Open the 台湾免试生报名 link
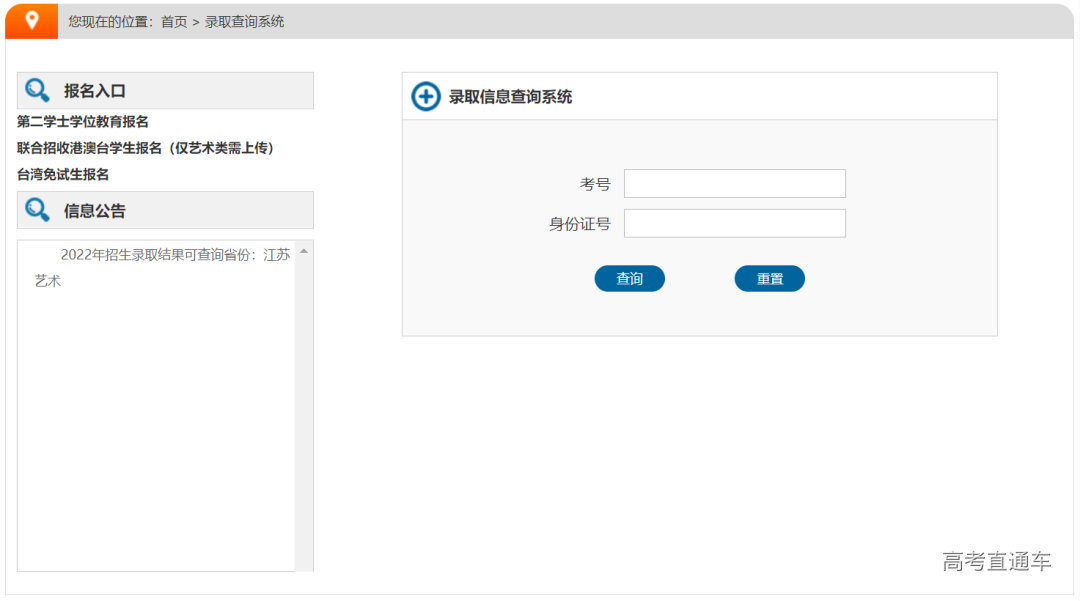Screen dimensions: 1080x601 [x=63, y=174]
